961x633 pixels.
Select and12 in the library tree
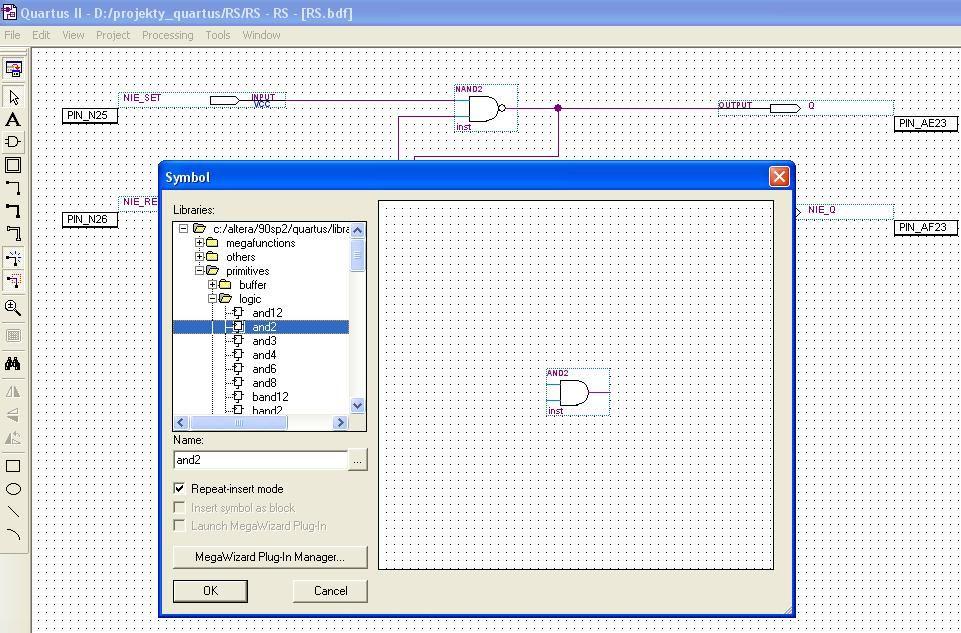tap(267, 313)
